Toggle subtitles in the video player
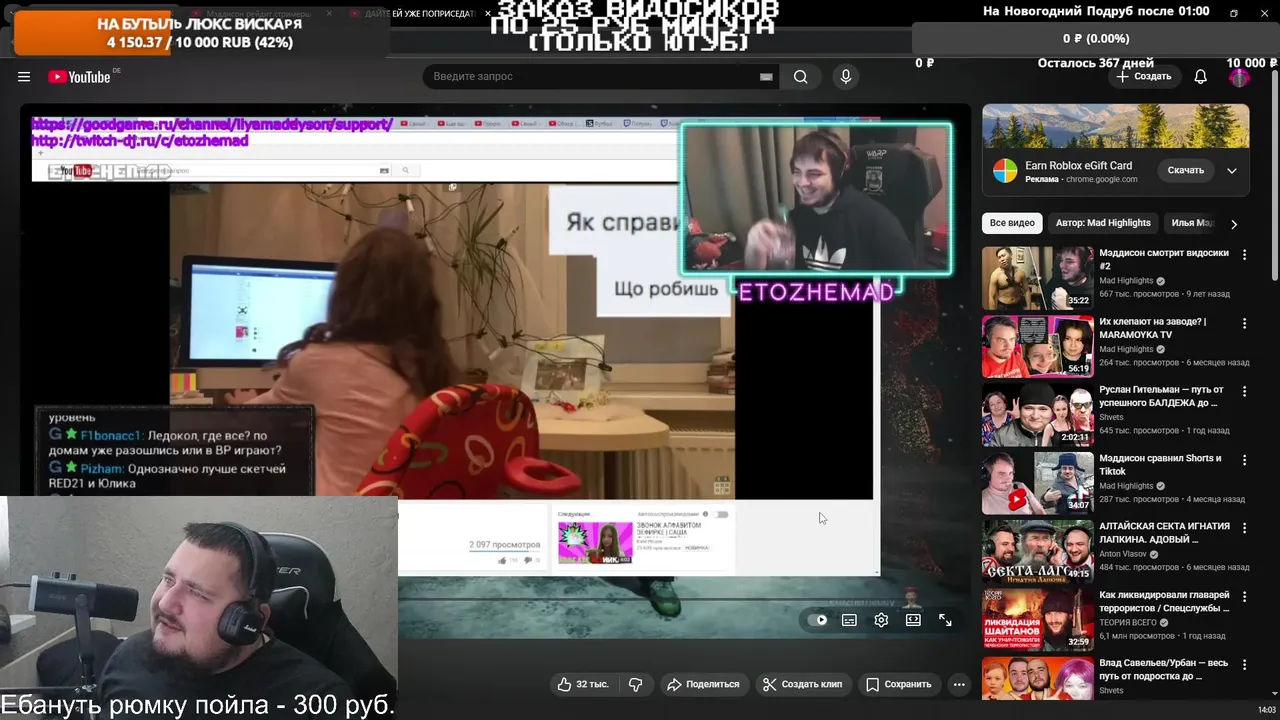 [x=849, y=620]
